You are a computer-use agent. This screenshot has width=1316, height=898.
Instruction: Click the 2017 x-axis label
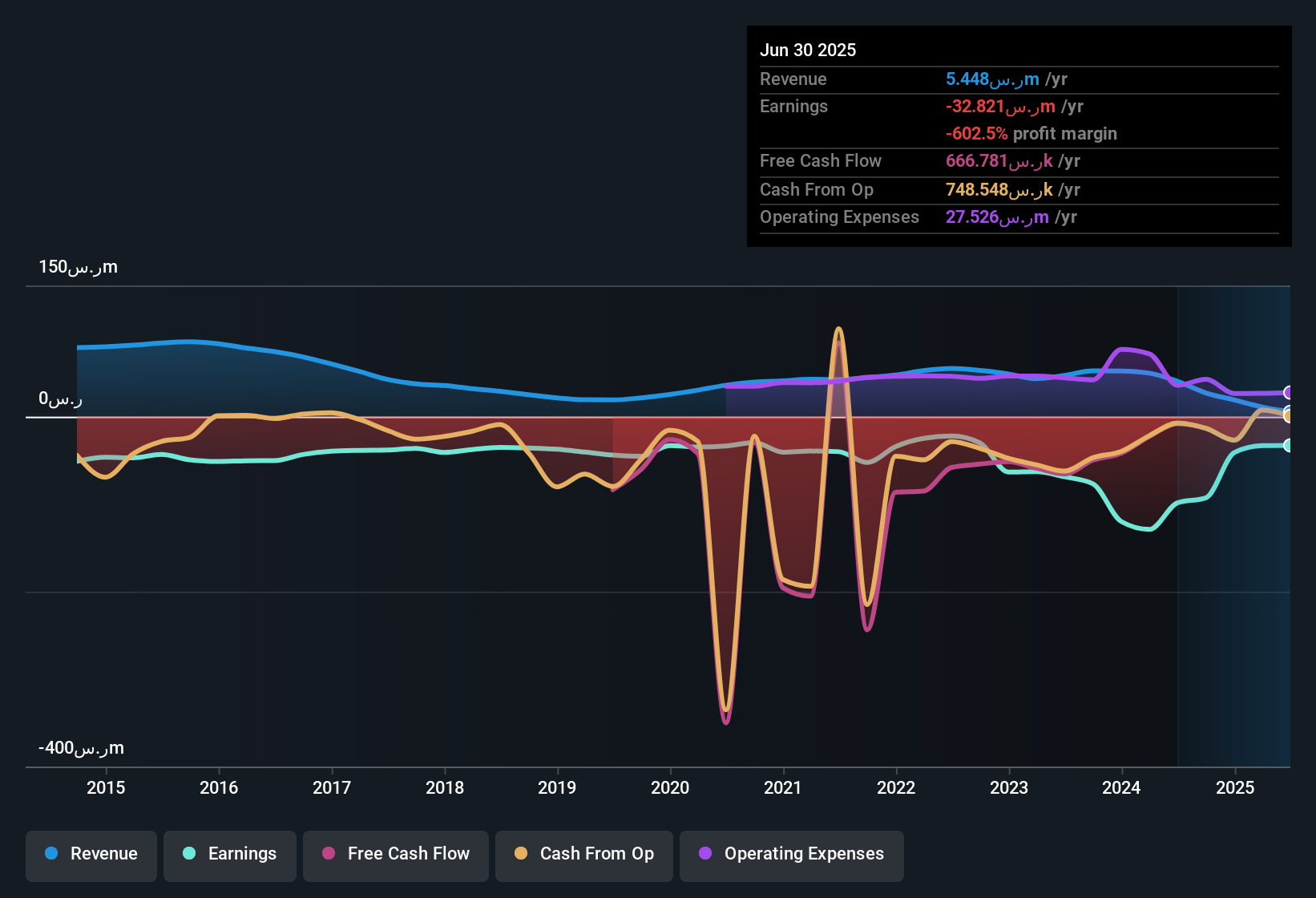(x=332, y=787)
